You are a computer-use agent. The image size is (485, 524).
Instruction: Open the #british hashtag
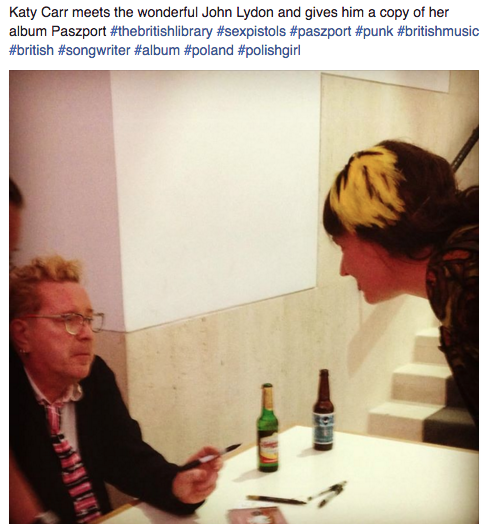[31, 50]
